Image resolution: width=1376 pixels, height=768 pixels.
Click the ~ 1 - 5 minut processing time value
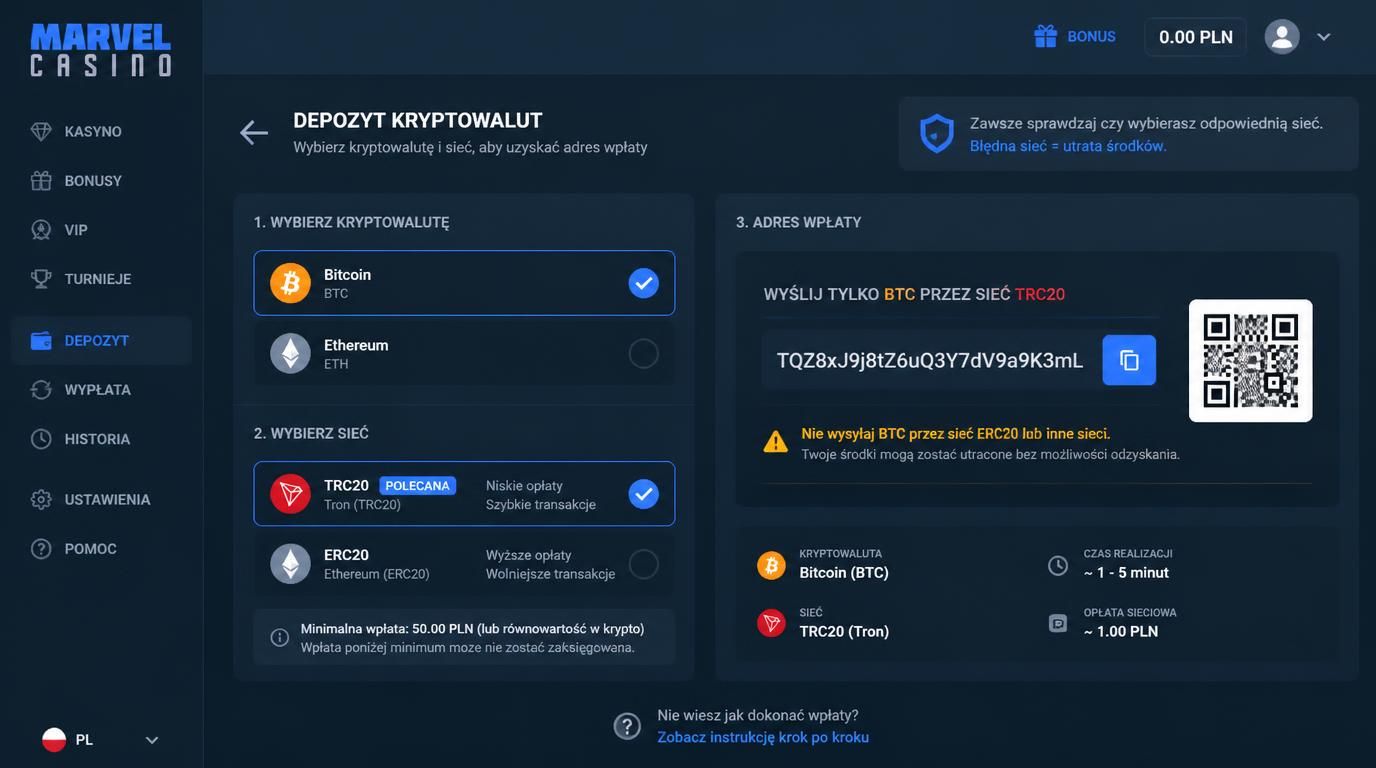pos(1126,573)
